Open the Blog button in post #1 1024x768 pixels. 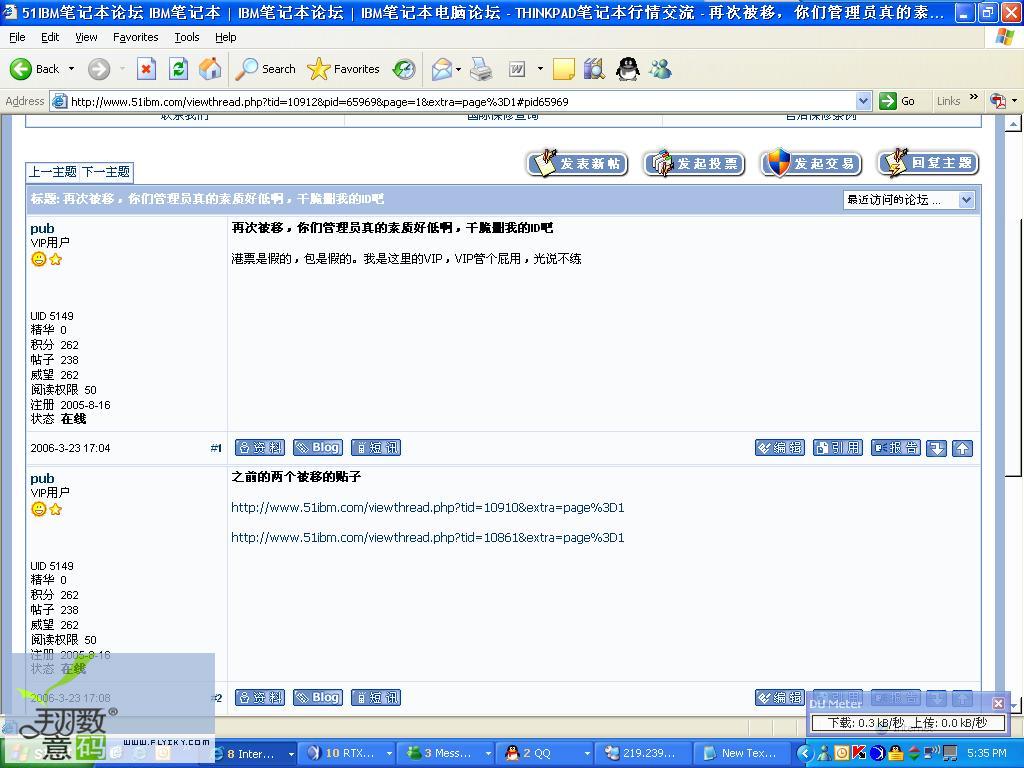[318, 447]
